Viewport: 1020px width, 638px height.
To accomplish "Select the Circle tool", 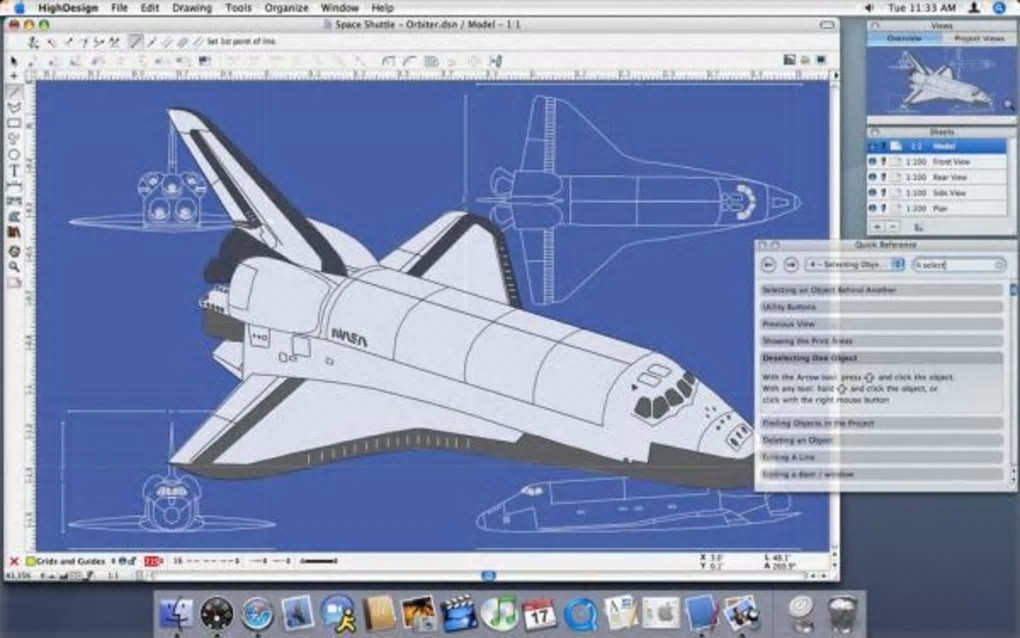I will [x=14, y=155].
